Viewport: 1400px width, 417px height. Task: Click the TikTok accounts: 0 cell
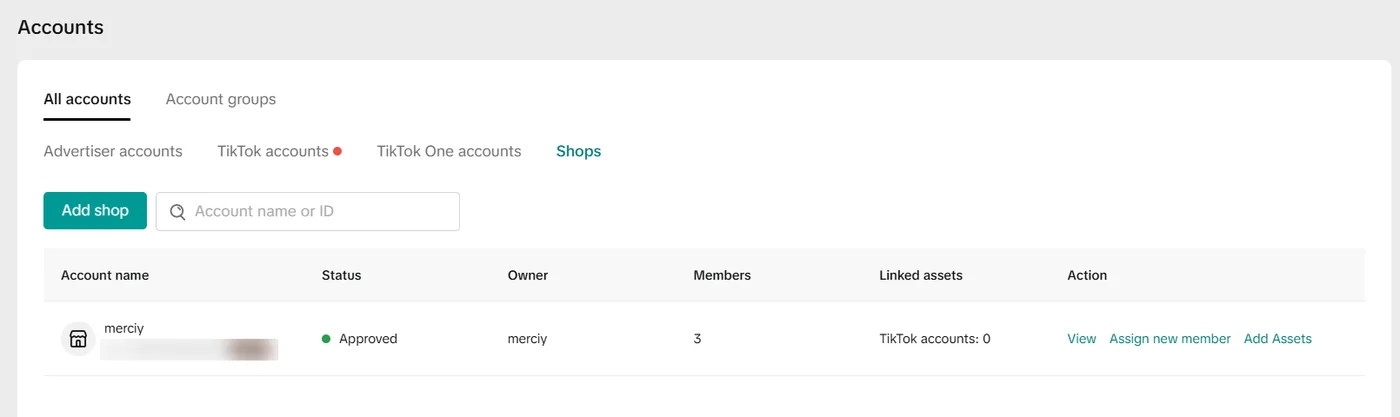point(935,339)
